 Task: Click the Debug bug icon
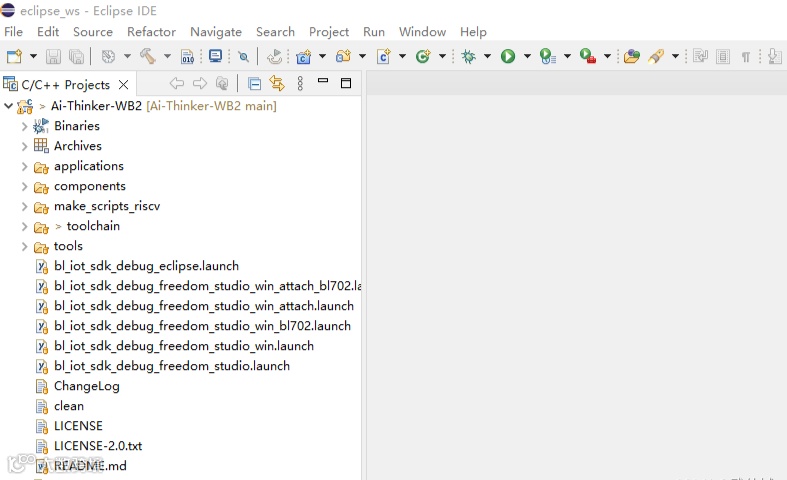tap(469, 56)
